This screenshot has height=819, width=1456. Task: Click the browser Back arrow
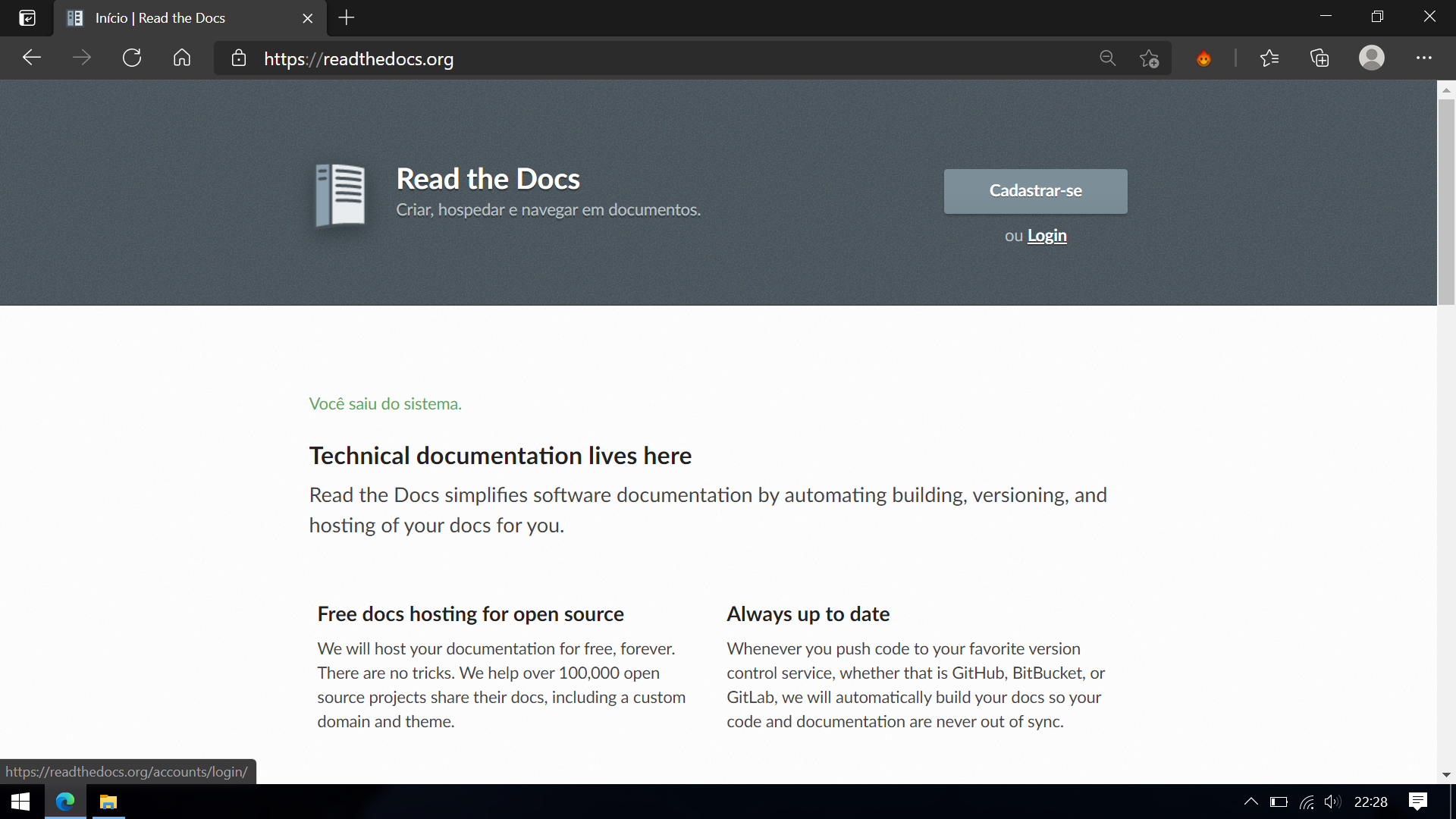31,58
